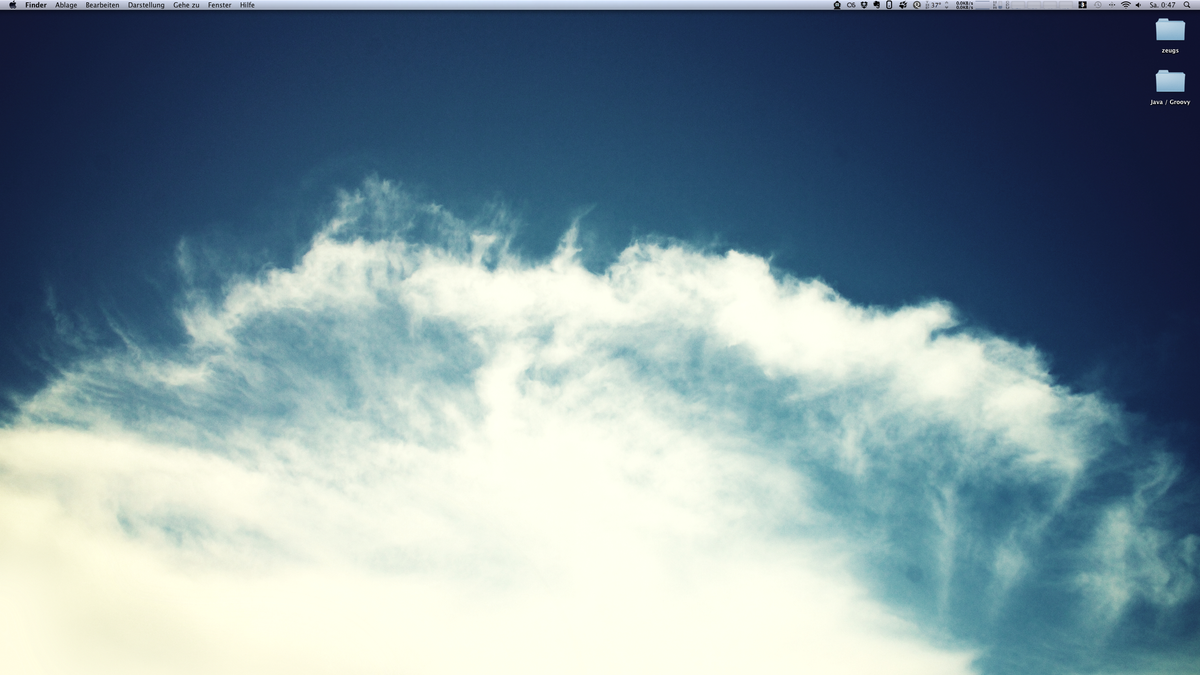Click the Evernote elephant icon
The height and width of the screenshot is (675, 1200).
click(x=877, y=5)
